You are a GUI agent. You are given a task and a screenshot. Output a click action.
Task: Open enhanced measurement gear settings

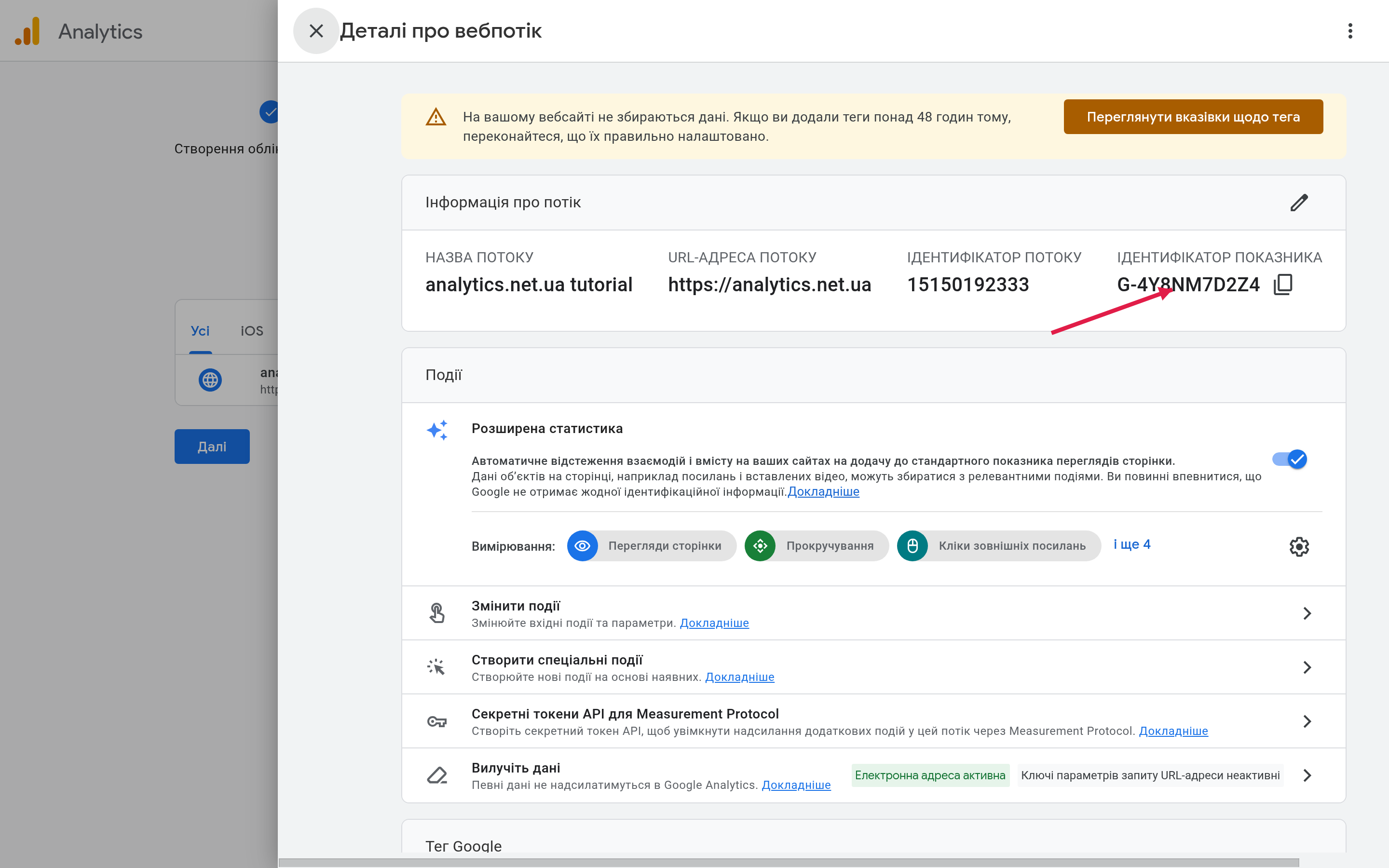(1299, 546)
